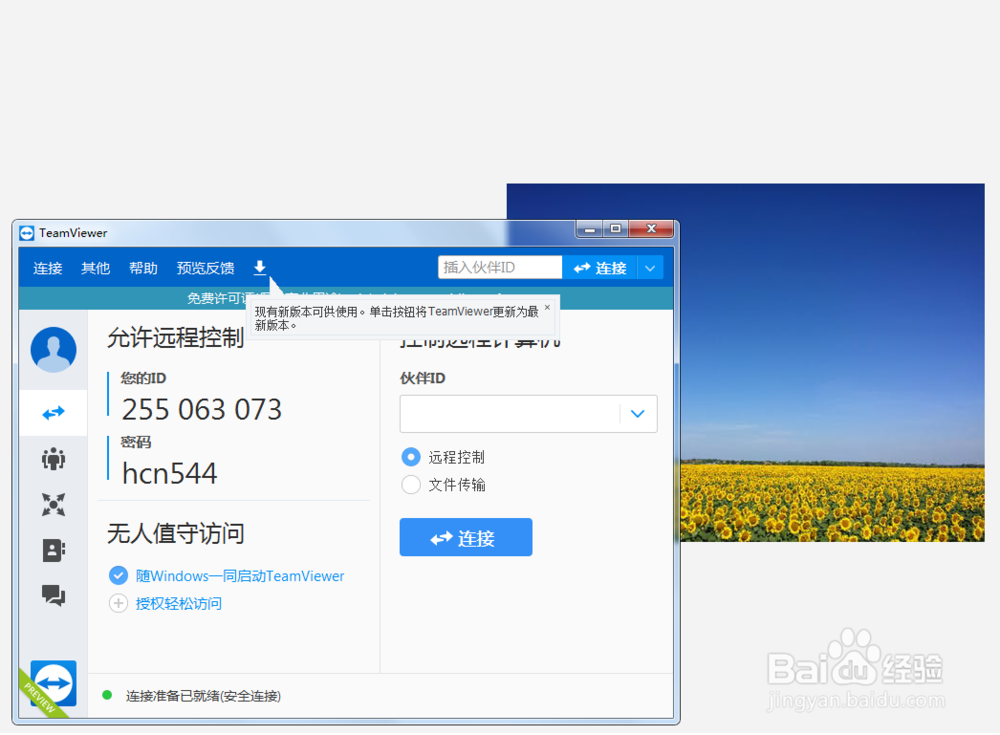Image resolution: width=1000 pixels, height=735 pixels.
Task: Click the 随Windows一同启动TeamViewer link
Action: click(240, 576)
